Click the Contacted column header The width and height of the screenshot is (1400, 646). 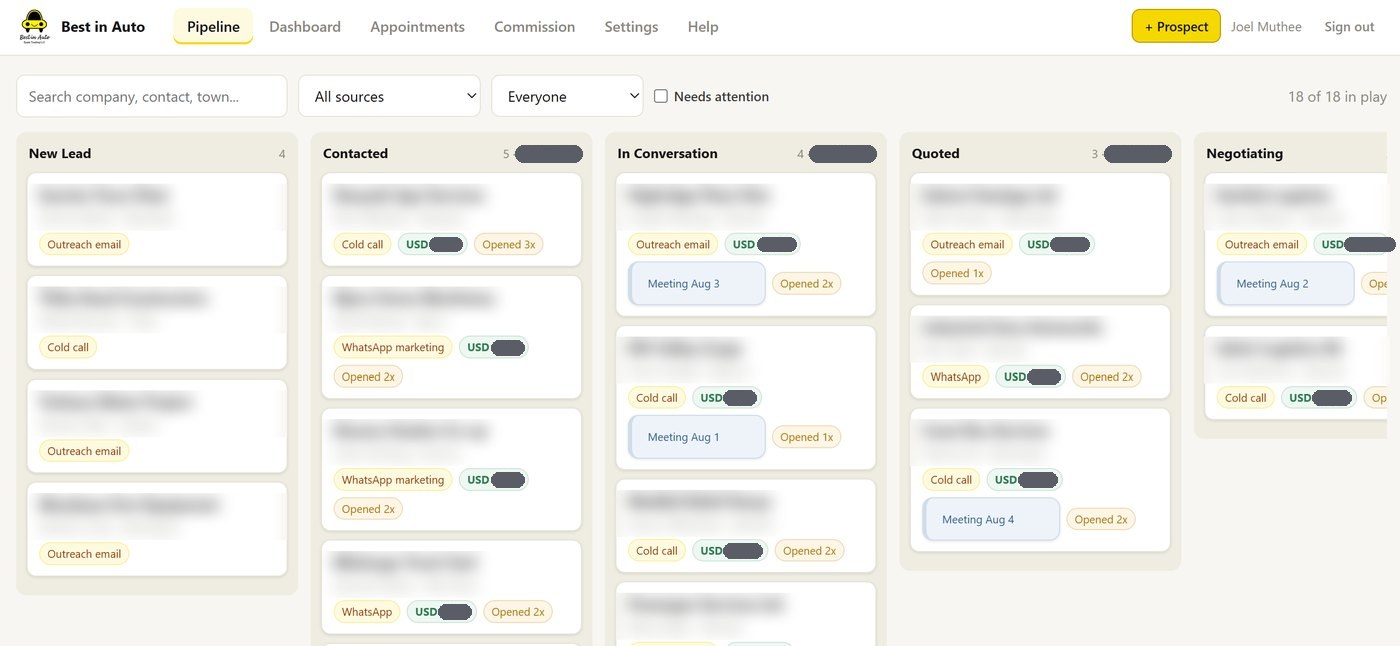pos(355,153)
